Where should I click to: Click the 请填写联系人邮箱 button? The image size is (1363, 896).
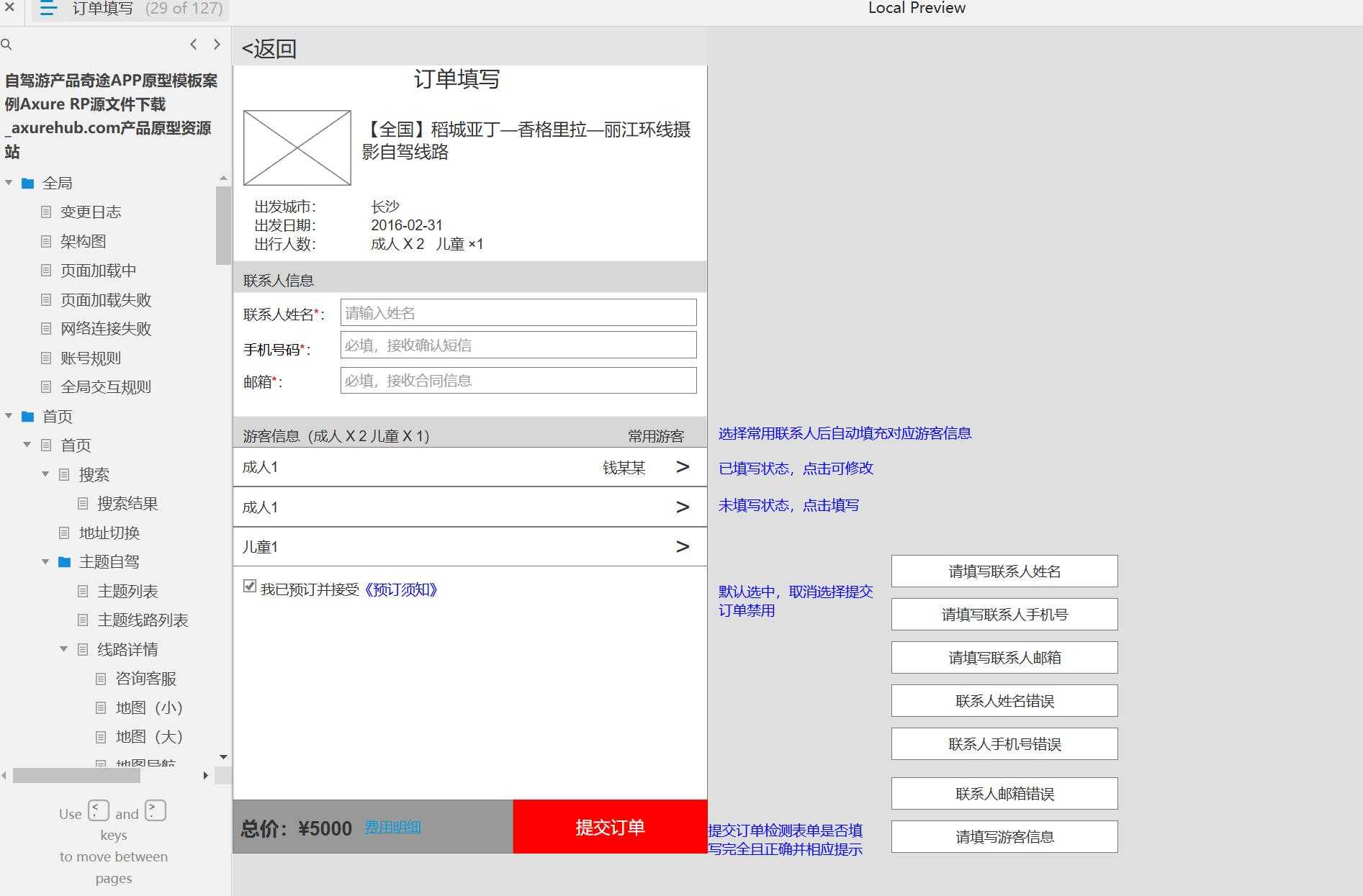point(1004,658)
